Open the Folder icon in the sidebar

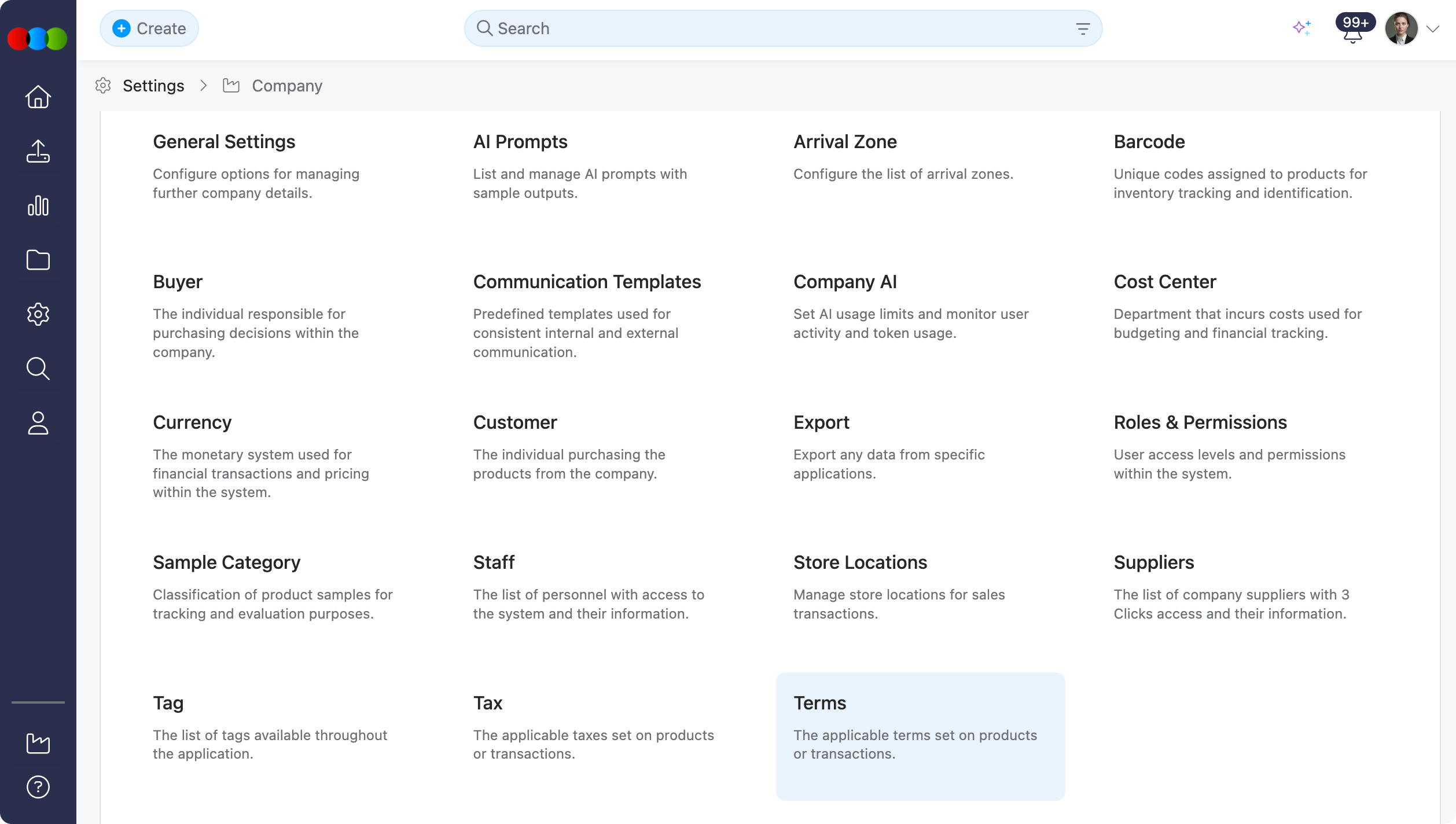38,260
